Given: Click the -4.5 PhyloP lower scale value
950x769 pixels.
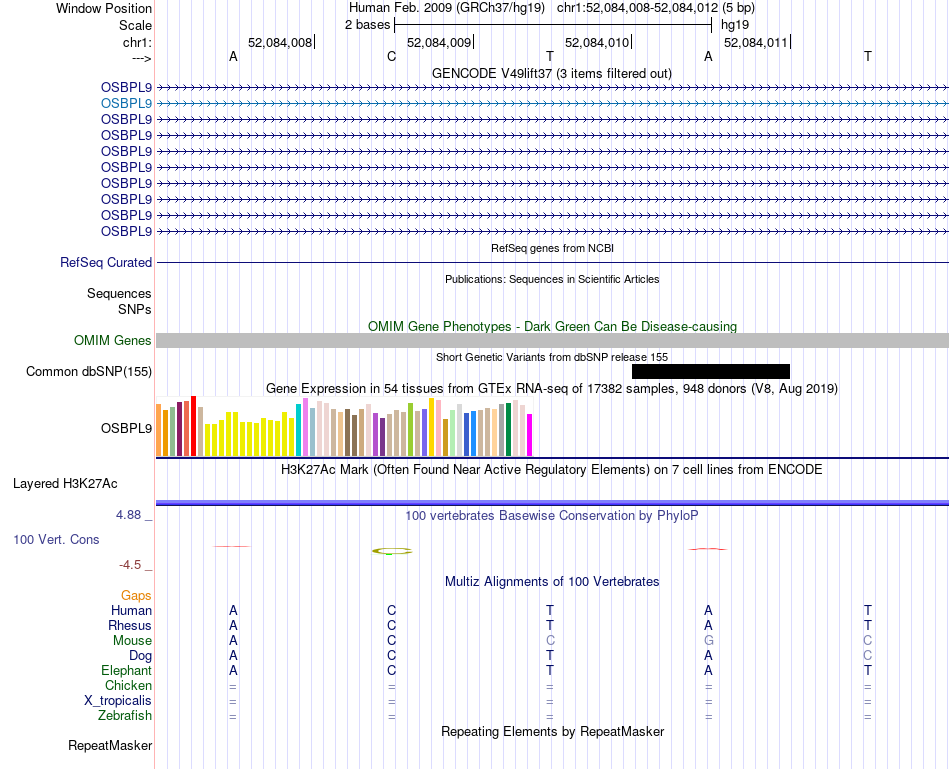Looking at the screenshot, I should click(130, 565).
